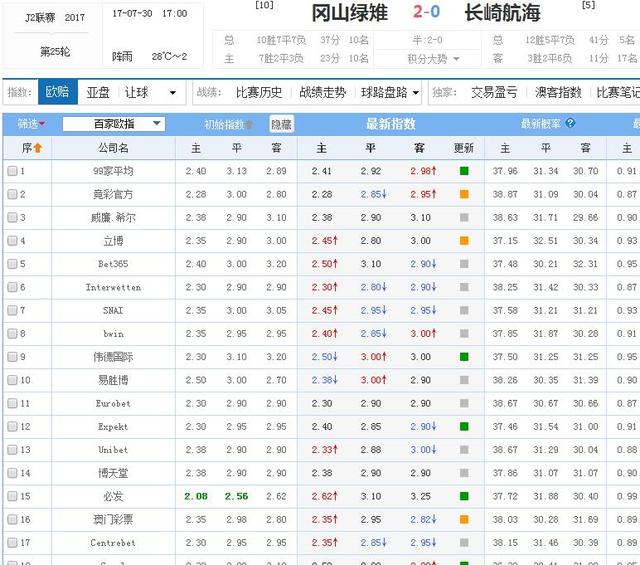Click 伟德国际 latest draw odds 3.00

[x=373, y=357]
